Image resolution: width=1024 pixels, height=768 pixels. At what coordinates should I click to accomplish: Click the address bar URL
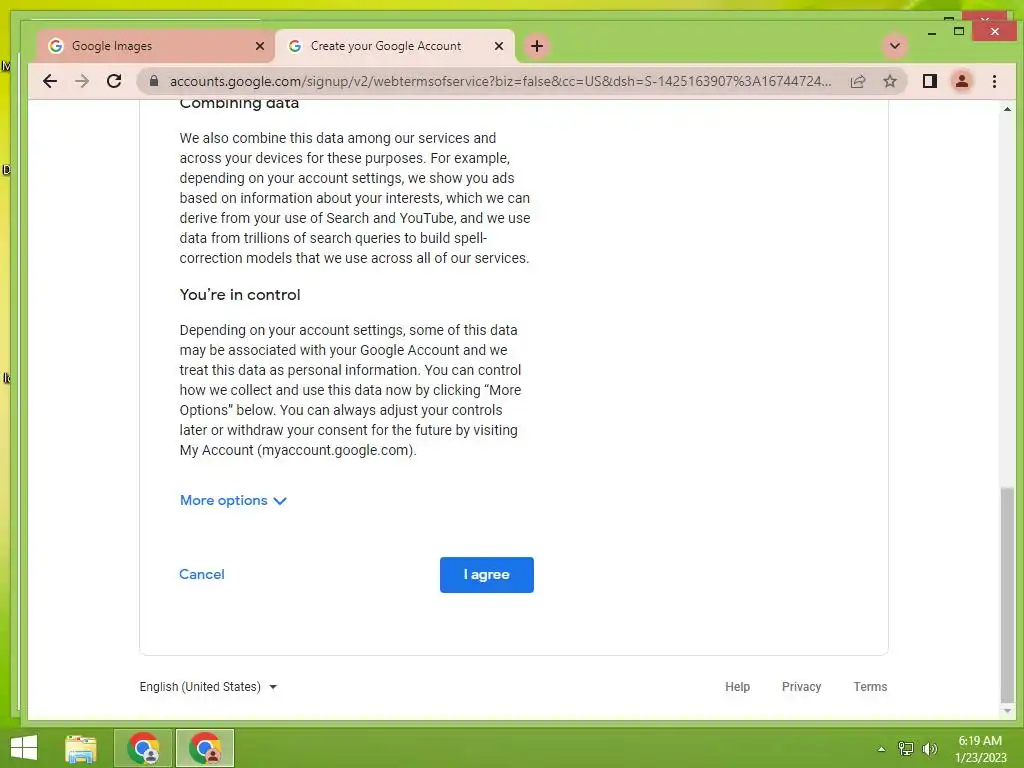pyautogui.click(x=500, y=81)
